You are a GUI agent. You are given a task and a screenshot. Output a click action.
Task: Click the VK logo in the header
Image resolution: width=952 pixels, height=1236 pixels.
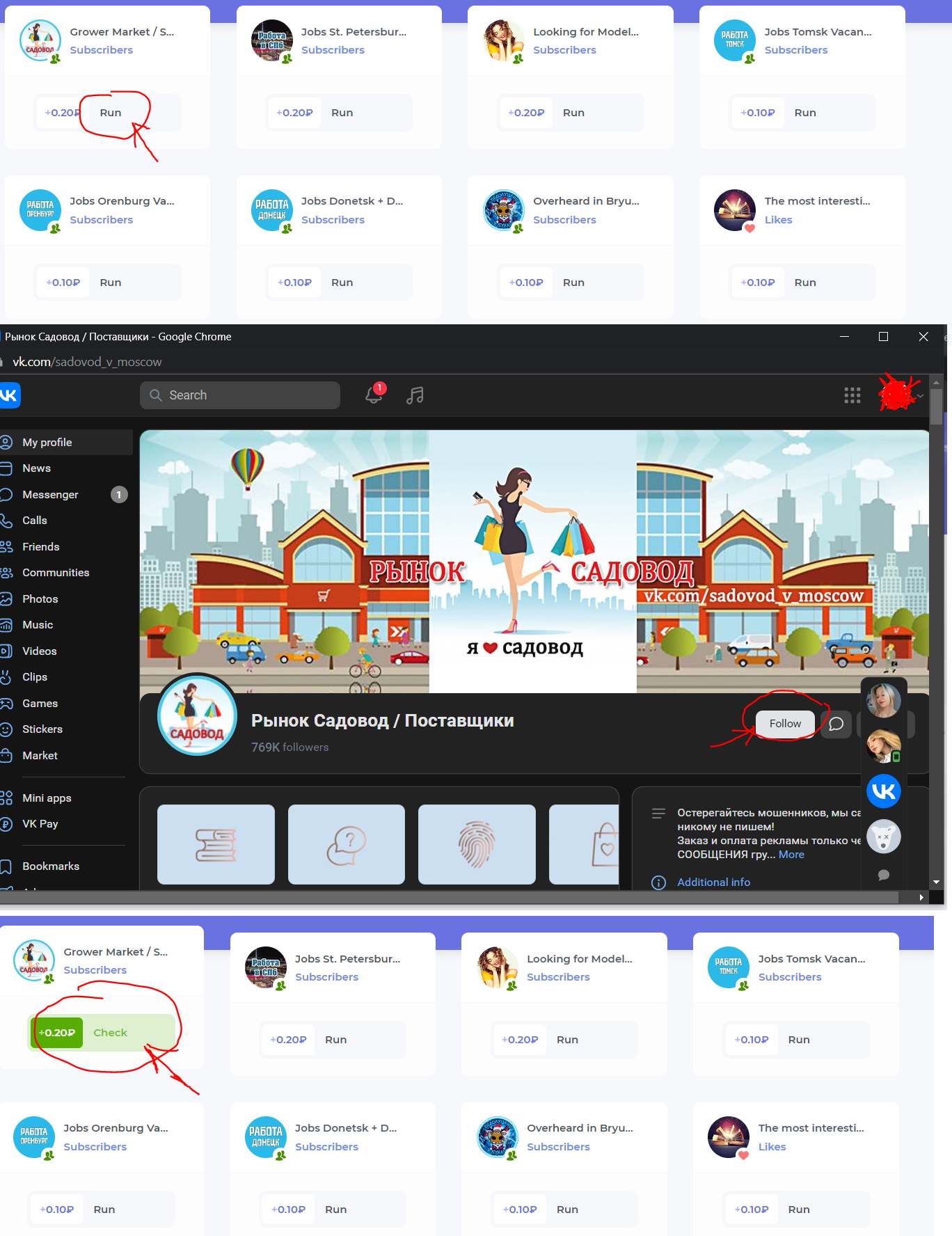pos(10,395)
